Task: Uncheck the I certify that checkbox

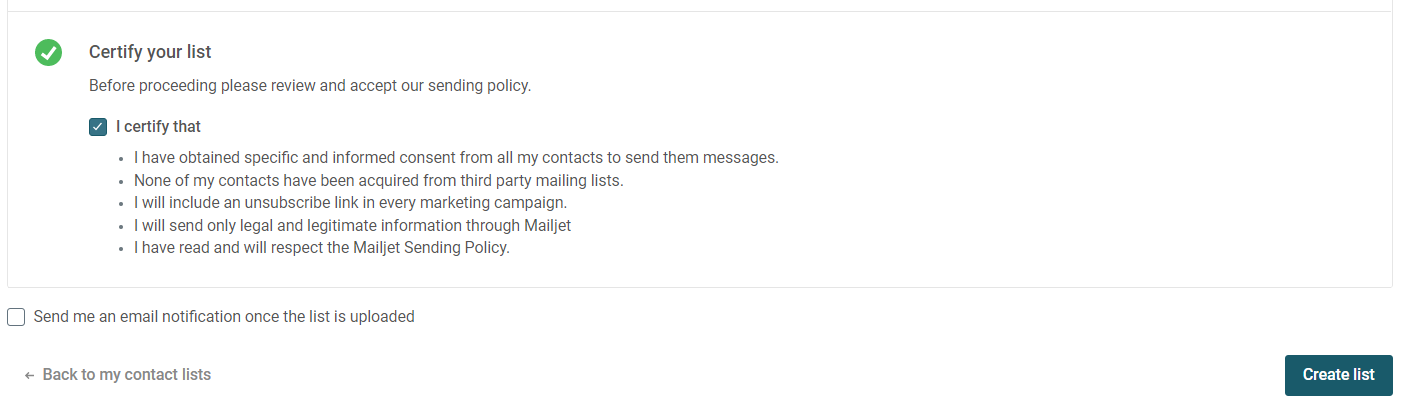Action: click(98, 127)
